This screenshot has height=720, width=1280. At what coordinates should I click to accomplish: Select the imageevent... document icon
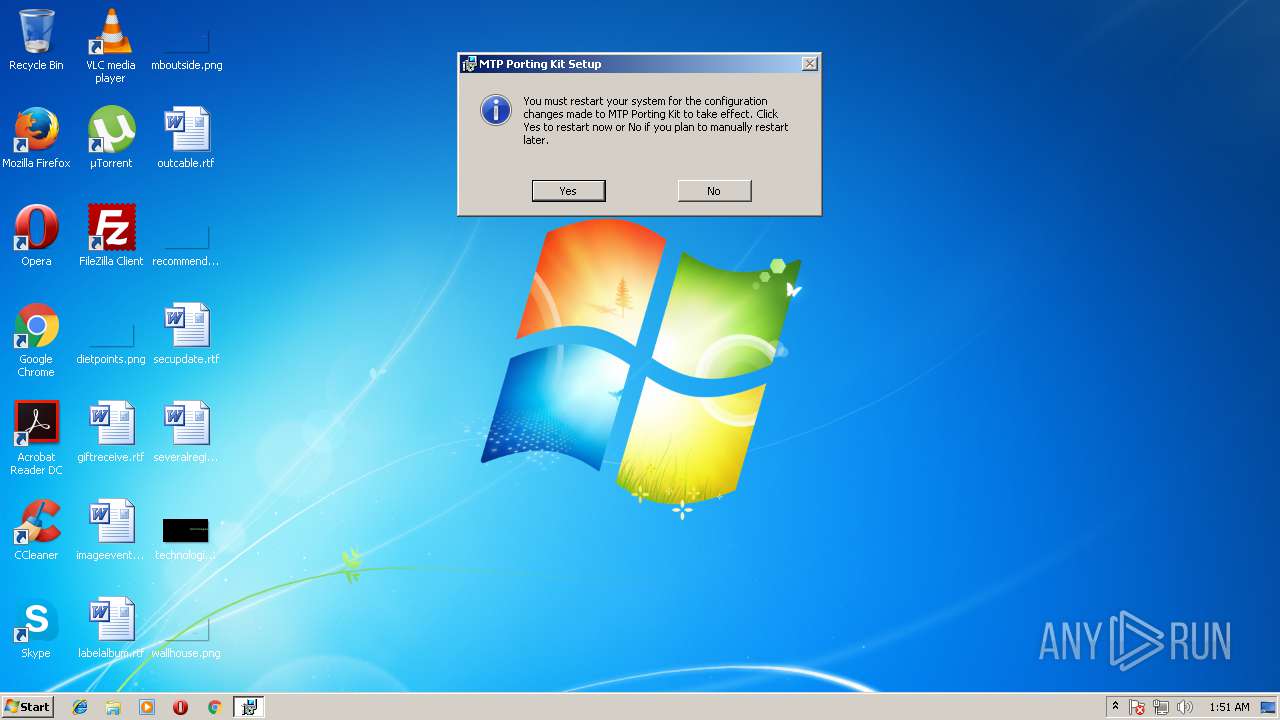[110, 530]
